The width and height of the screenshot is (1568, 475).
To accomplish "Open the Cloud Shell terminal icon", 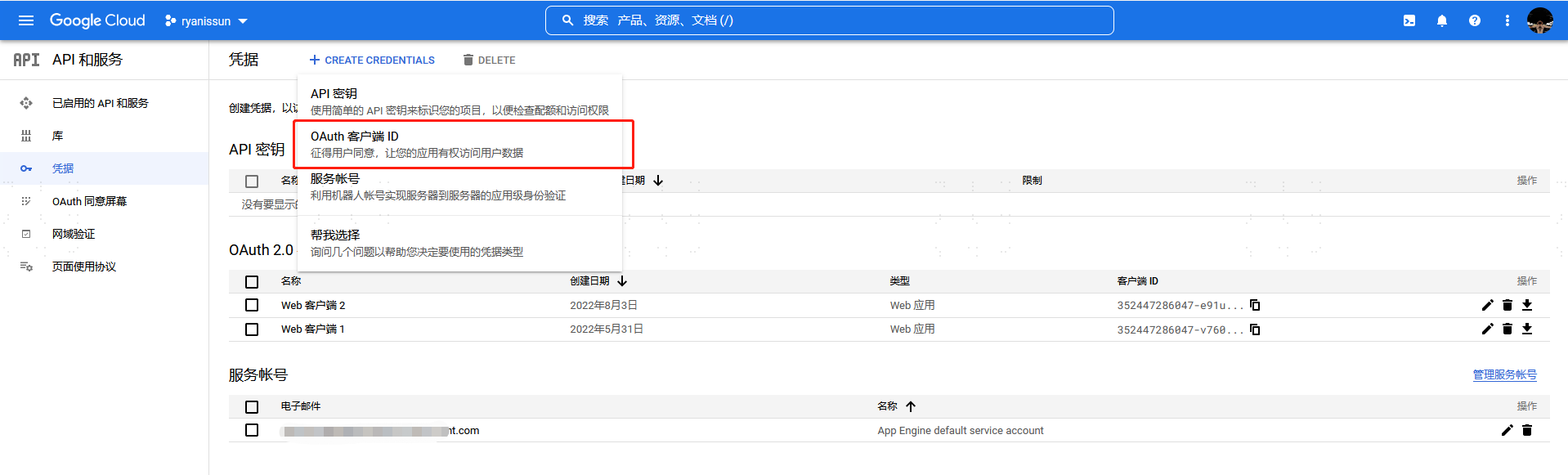I will pyautogui.click(x=1409, y=20).
